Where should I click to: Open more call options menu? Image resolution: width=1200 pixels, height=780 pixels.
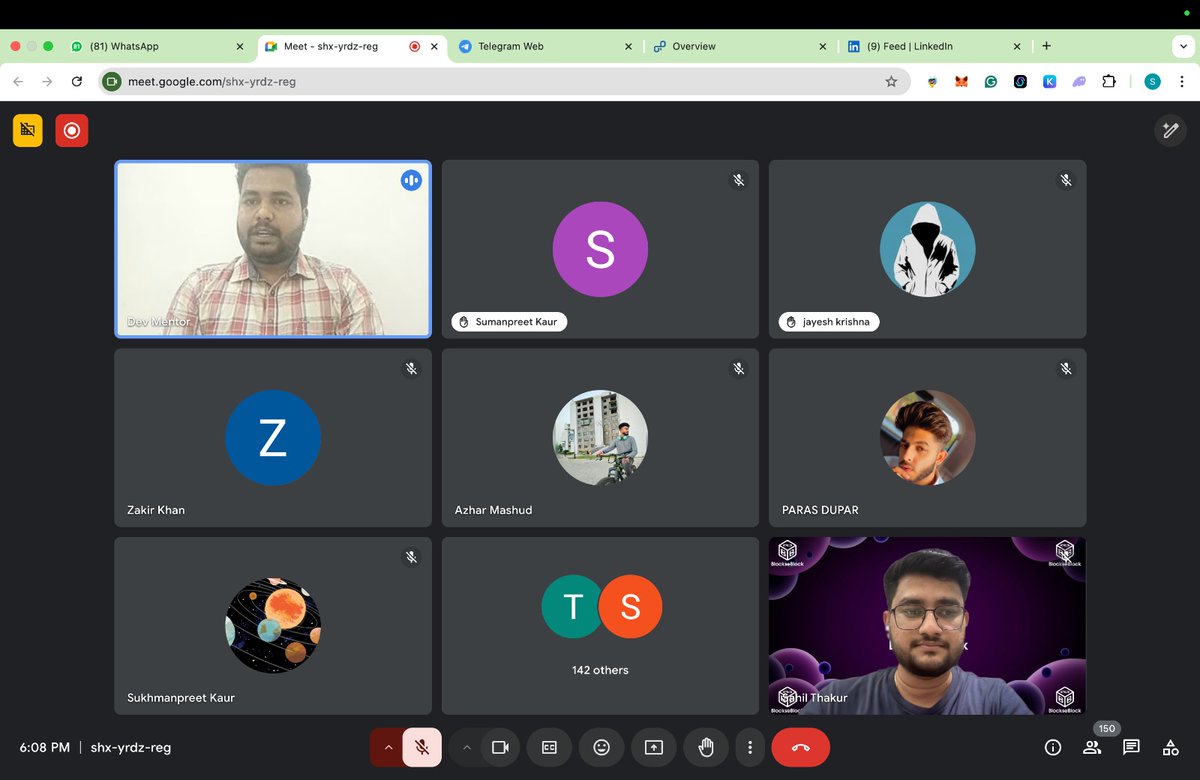(750, 747)
